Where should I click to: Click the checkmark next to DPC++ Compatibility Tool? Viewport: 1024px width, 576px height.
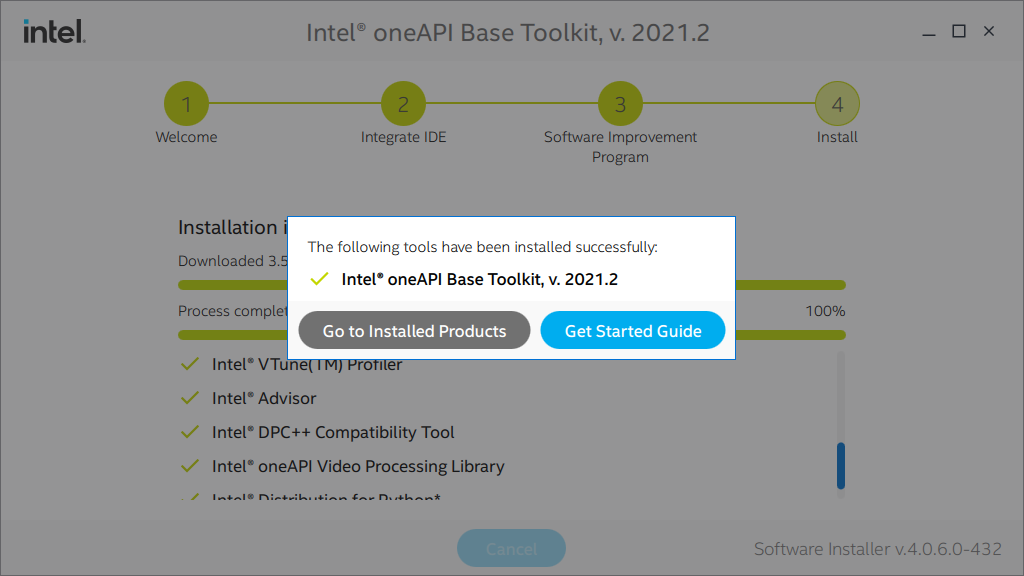click(x=189, y=432)
